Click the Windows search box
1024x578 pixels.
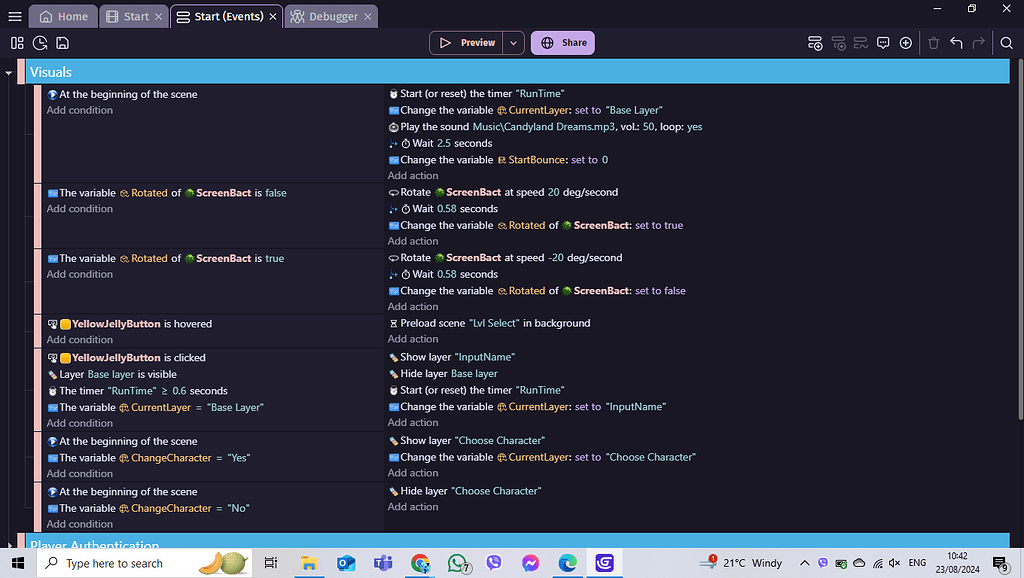(x=144, y=563)
